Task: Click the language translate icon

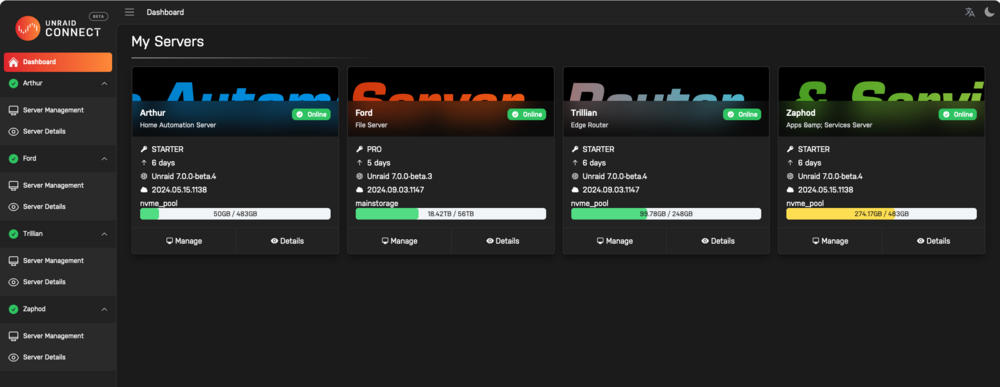Action: pos(970,12)
